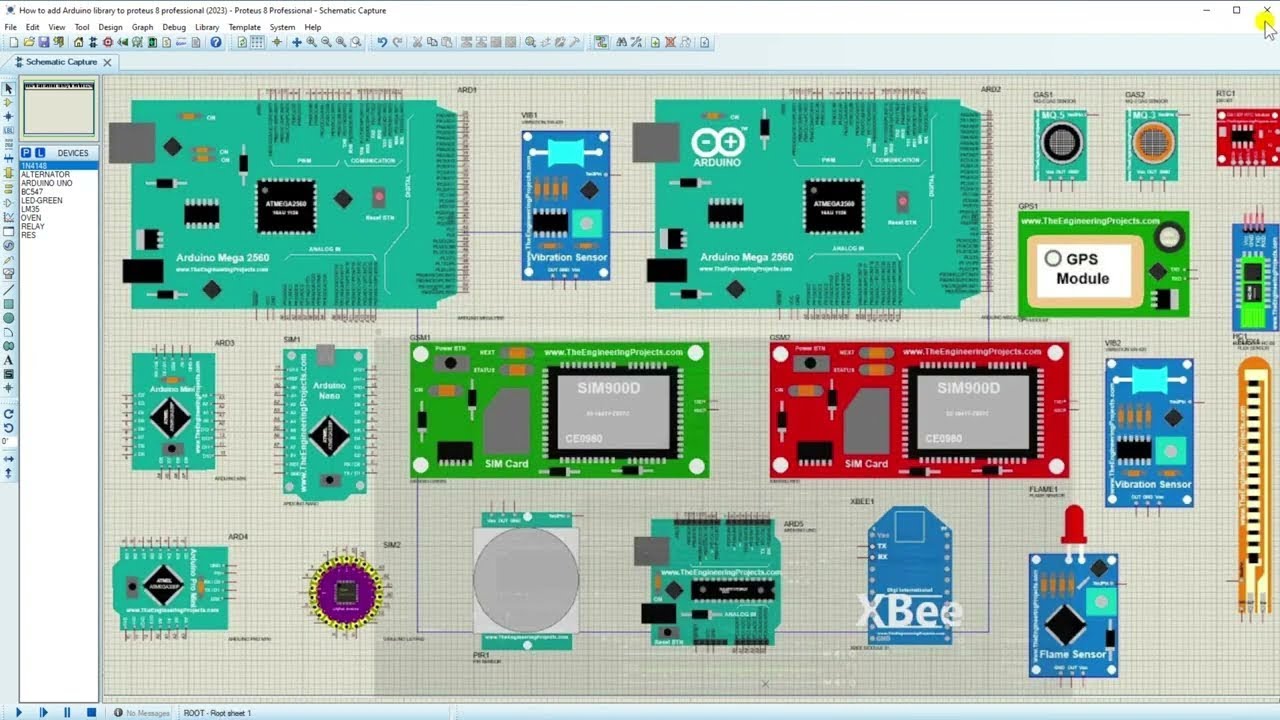Rotate anti-clockwise using the rotate icon

(8, 427)
